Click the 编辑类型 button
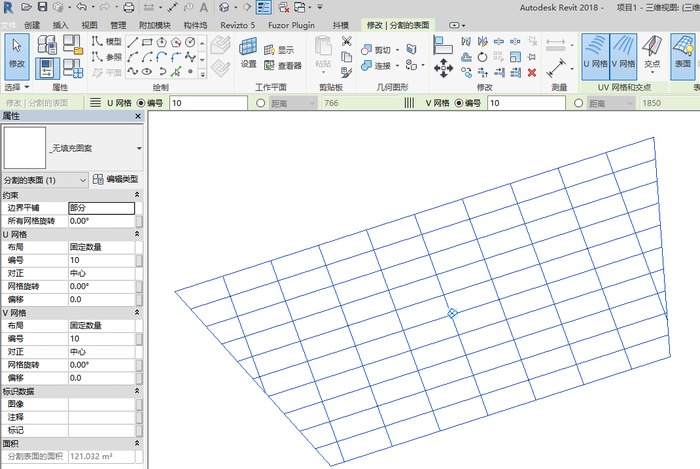Screen dimensions: 700x469 point(115,179)
